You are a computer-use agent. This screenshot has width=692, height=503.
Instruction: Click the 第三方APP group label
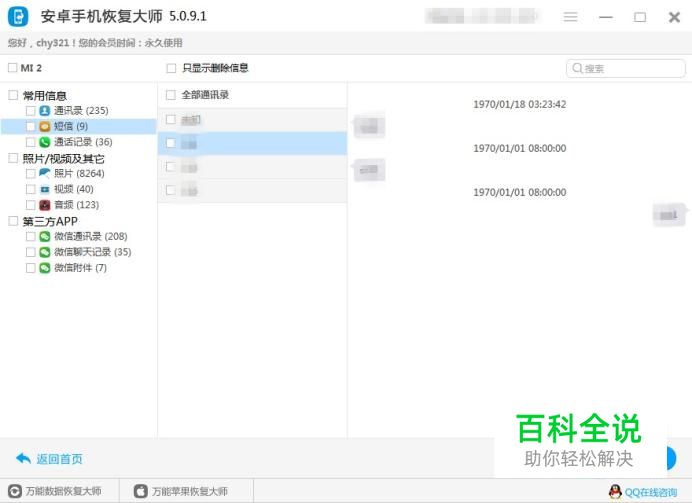(50, 221)
